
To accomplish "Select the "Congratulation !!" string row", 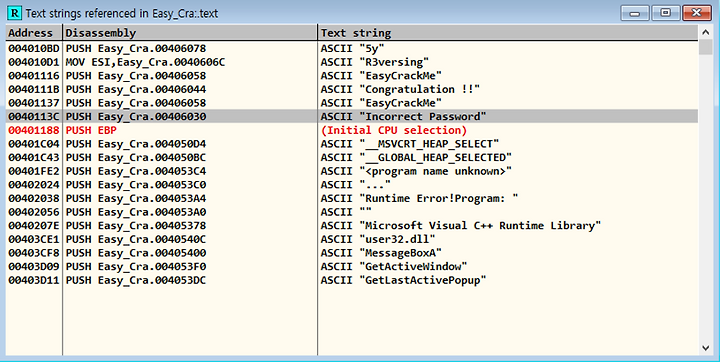I will tap(352, 89).
